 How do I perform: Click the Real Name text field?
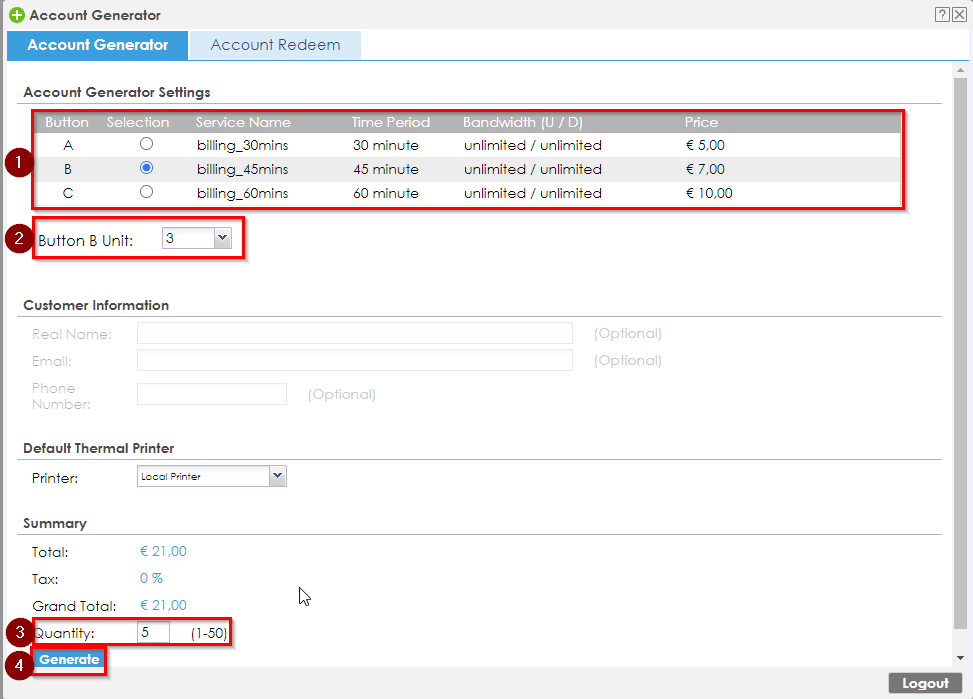click(354, 333)
